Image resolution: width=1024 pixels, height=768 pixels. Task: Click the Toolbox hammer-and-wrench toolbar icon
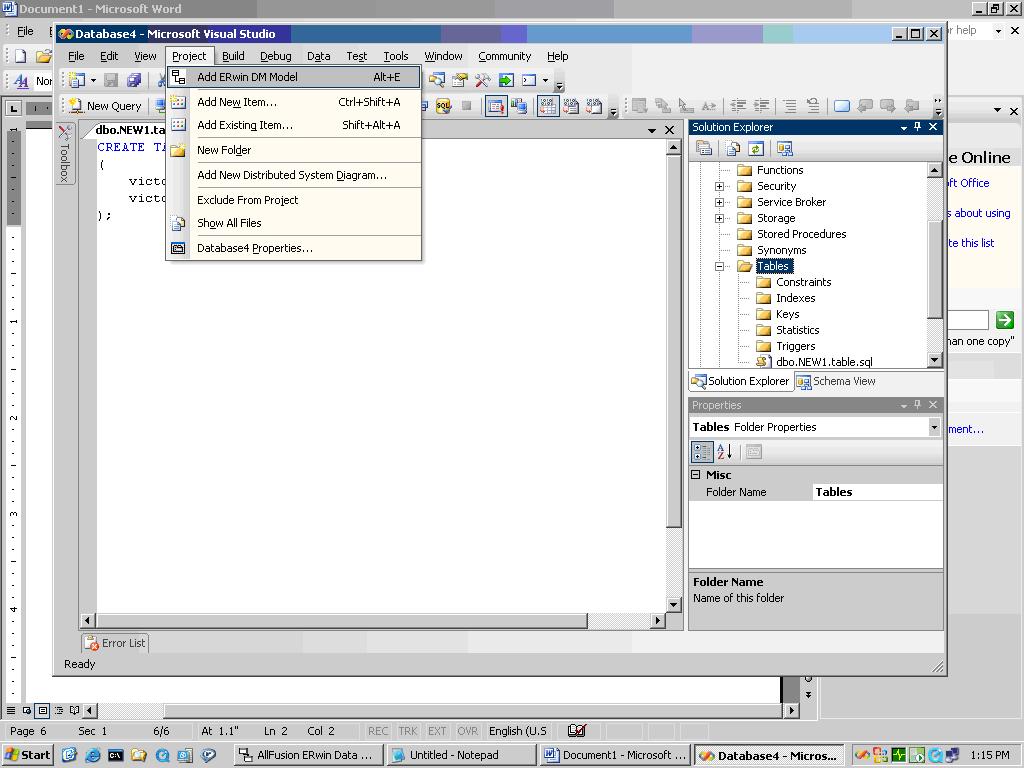click(483, 80)
